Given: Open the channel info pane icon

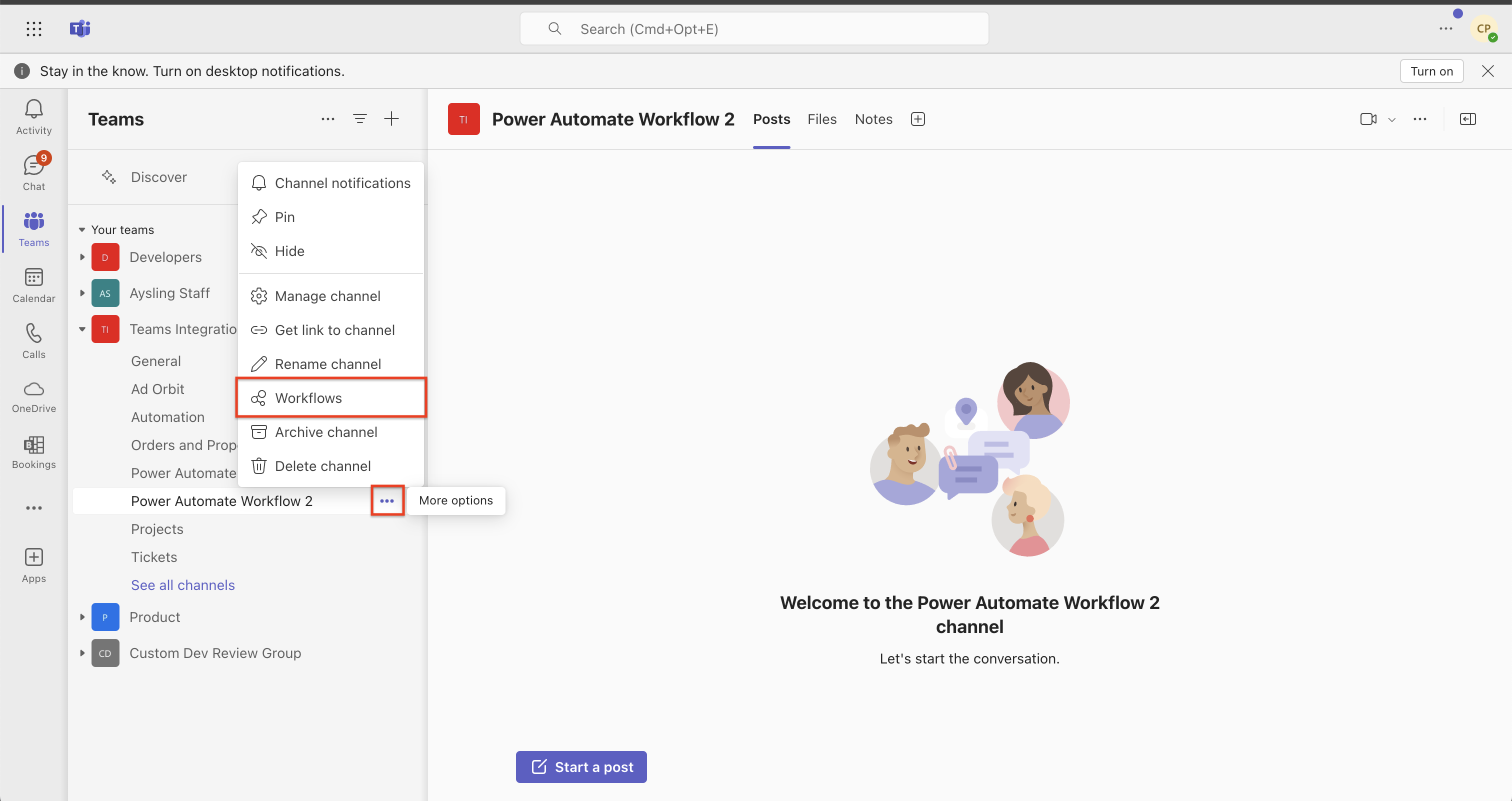Looking at the screenshot, I should coord(1467,119).
